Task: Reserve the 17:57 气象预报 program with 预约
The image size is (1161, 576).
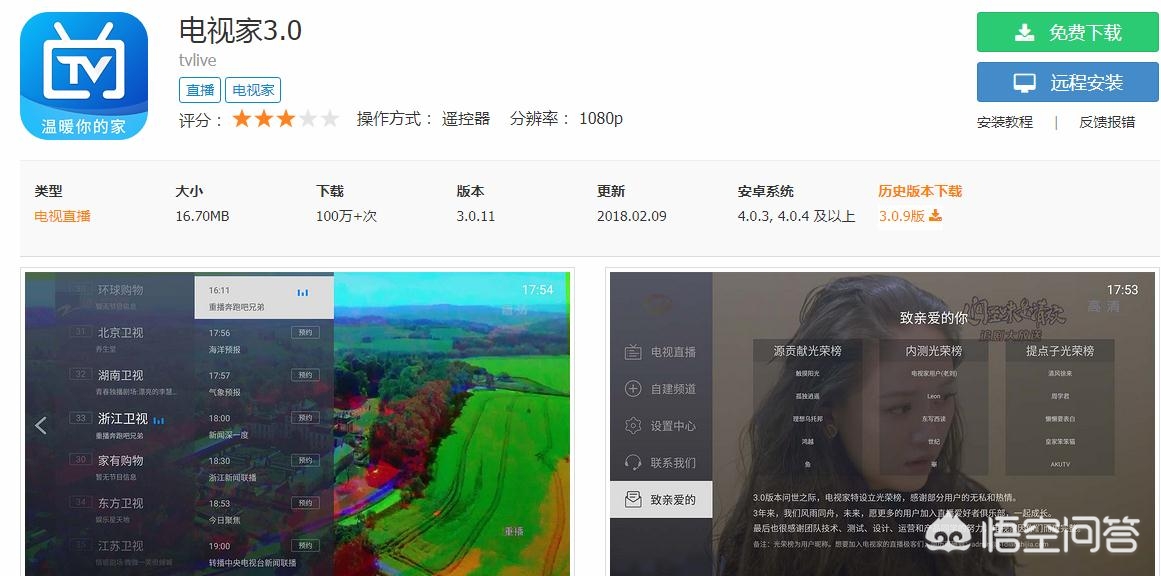Action: (x=305, y=375)
